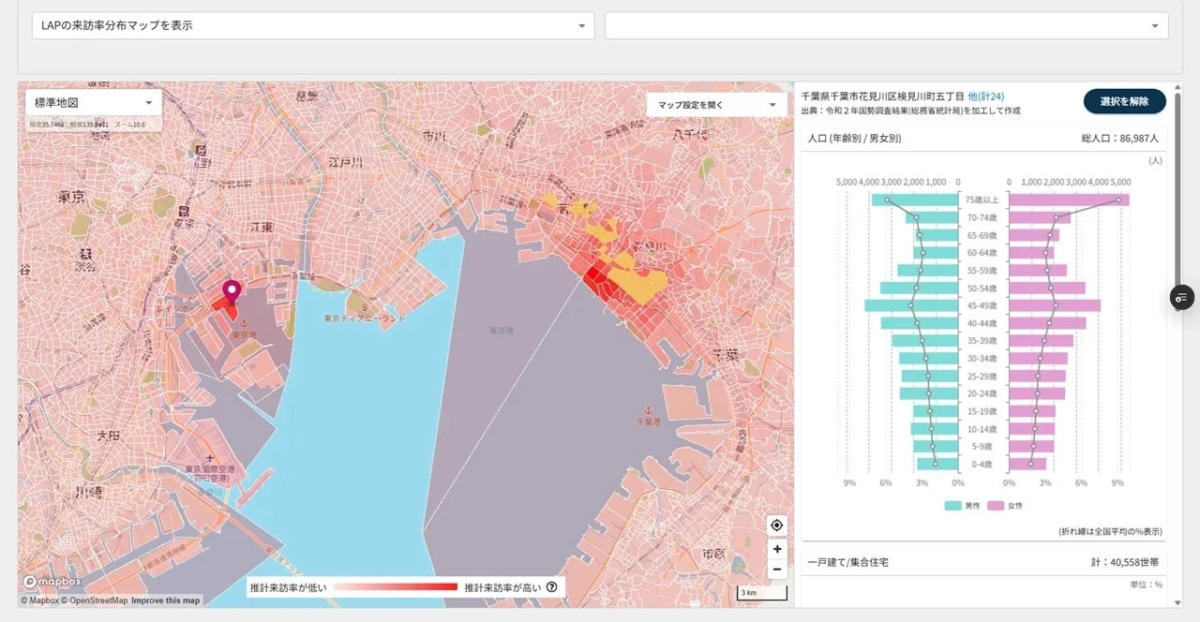Click the anchor icon at 千葉港
The width and height of the screenshot is (1200, 622).
(648, 410)
